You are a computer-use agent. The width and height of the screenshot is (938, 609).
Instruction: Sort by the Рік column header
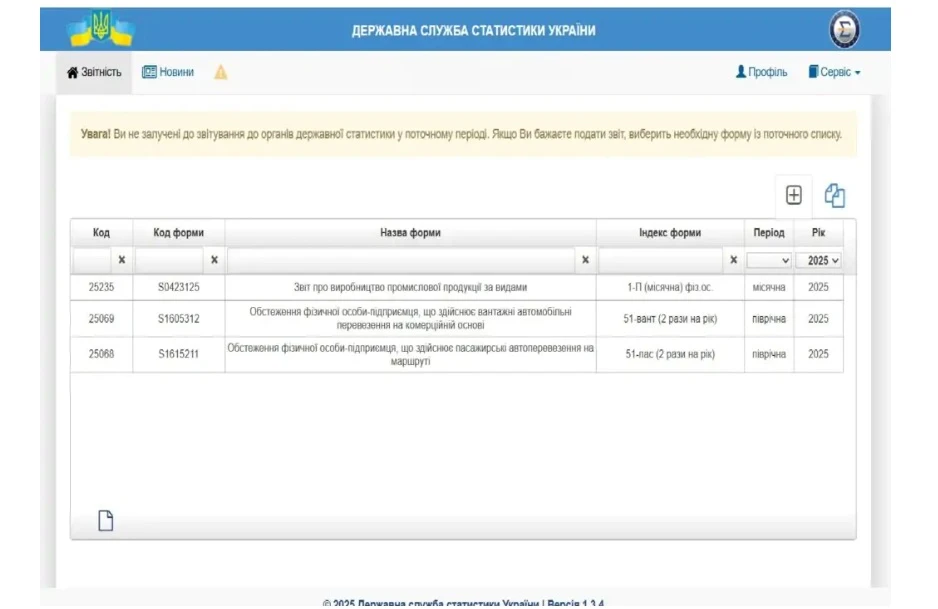click(x=818, y=233)
